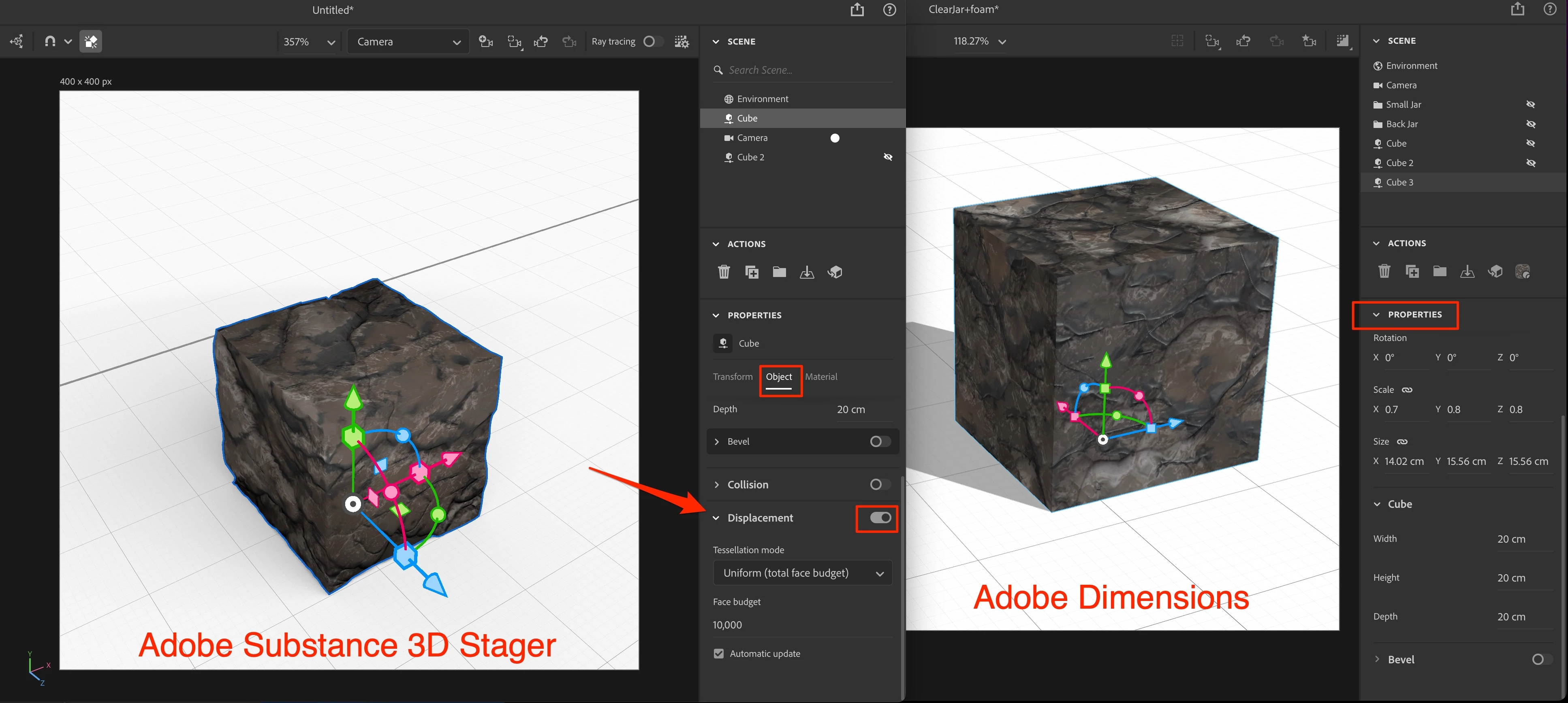Click the Dimension trash delete icon
Viewport: 1568px width, 703px height.
(1384, 271)
